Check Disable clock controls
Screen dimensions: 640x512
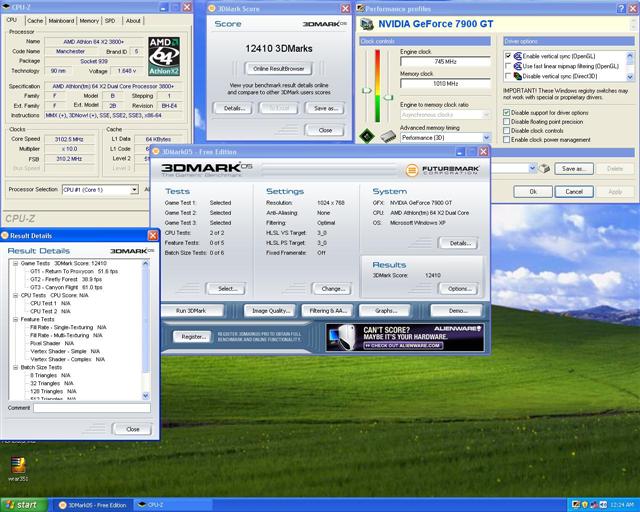point(507,131)
